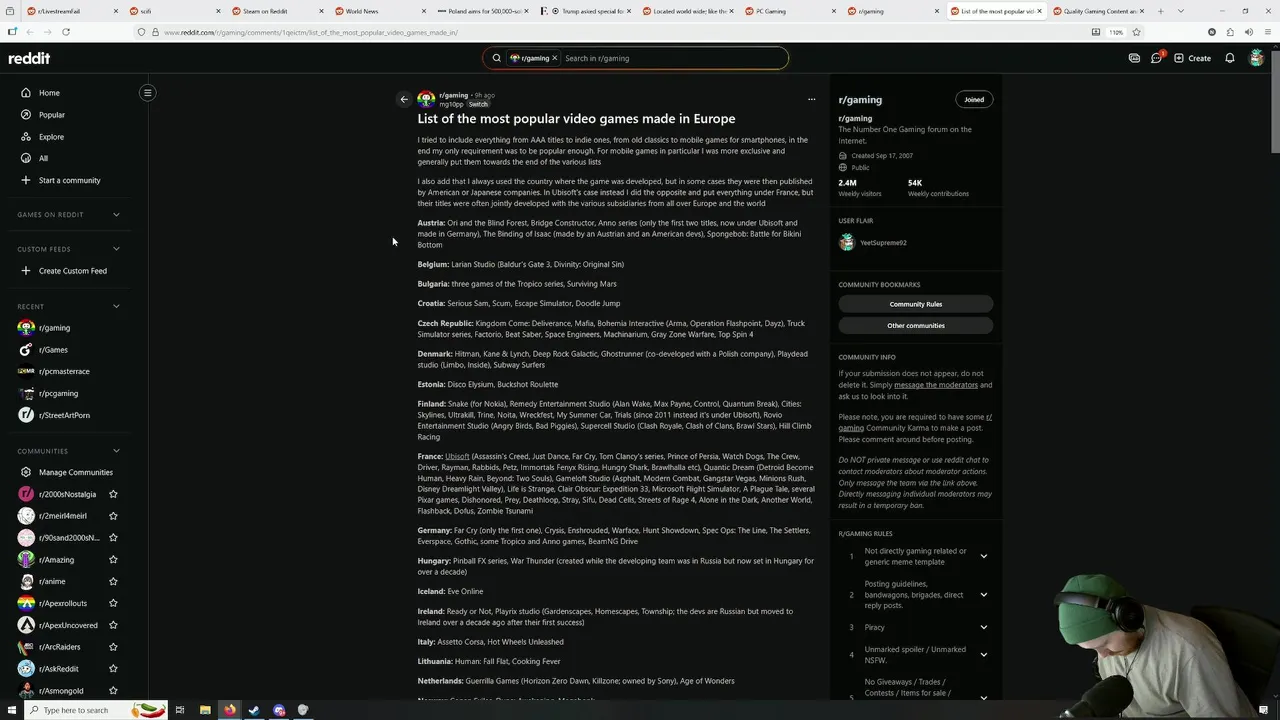Open Steam from the taskbar
This screenshot has height=720, width=1280.
254,710
